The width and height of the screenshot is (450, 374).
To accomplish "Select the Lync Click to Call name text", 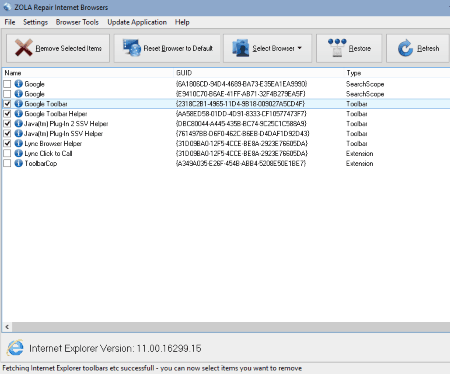I will tap(48, 153).
